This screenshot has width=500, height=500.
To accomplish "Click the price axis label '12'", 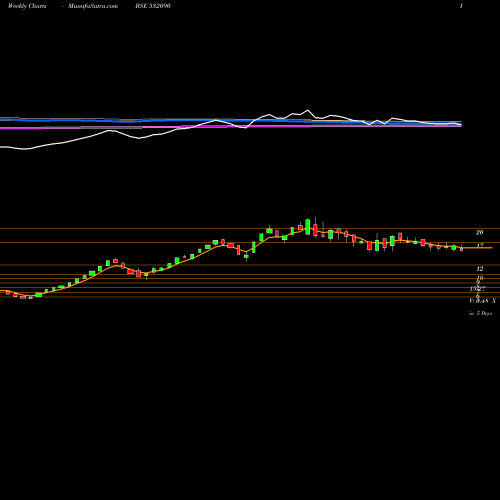I will coord(480,268).
